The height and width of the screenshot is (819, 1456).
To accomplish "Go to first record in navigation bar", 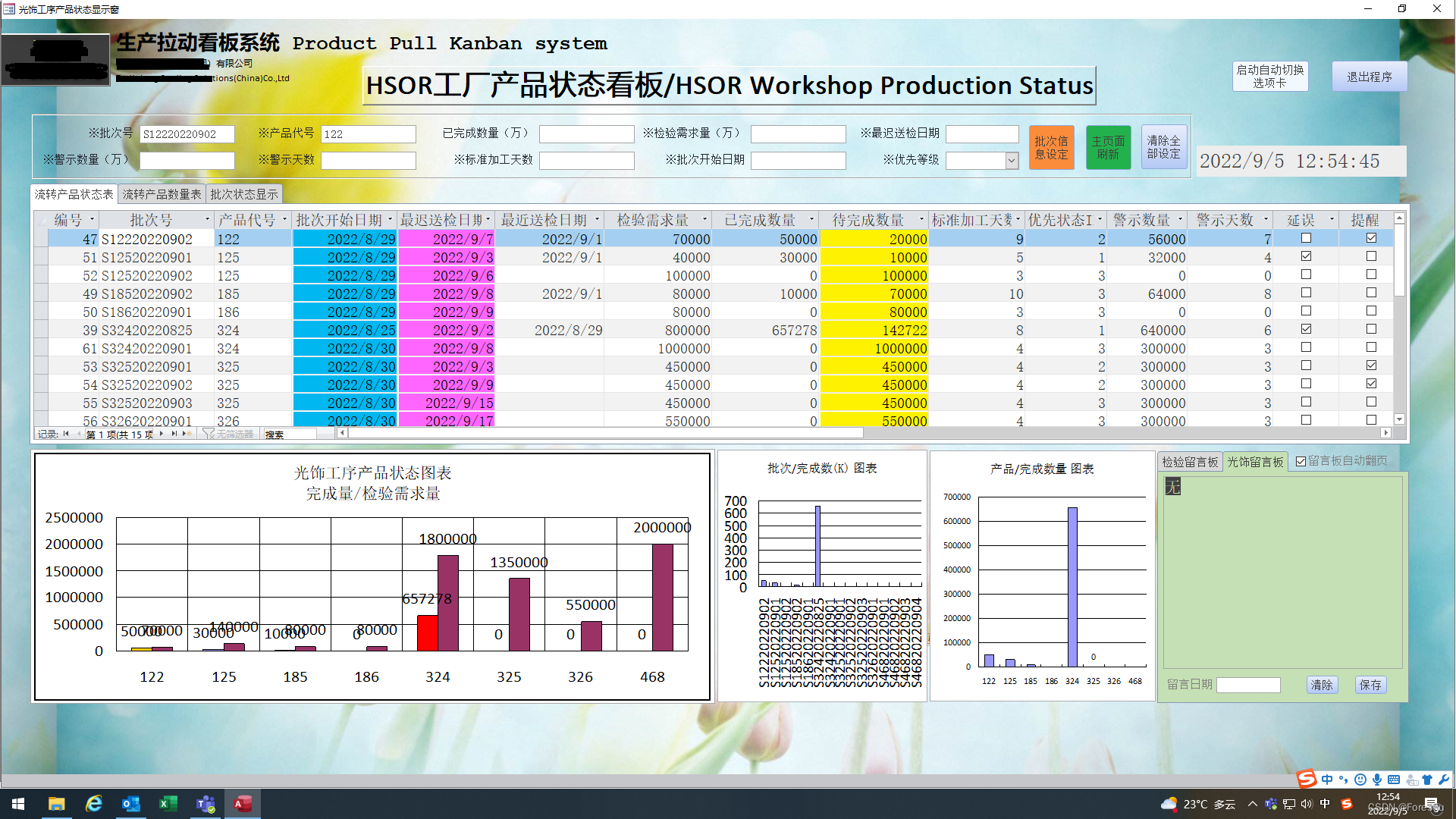I will pos(66,434).
